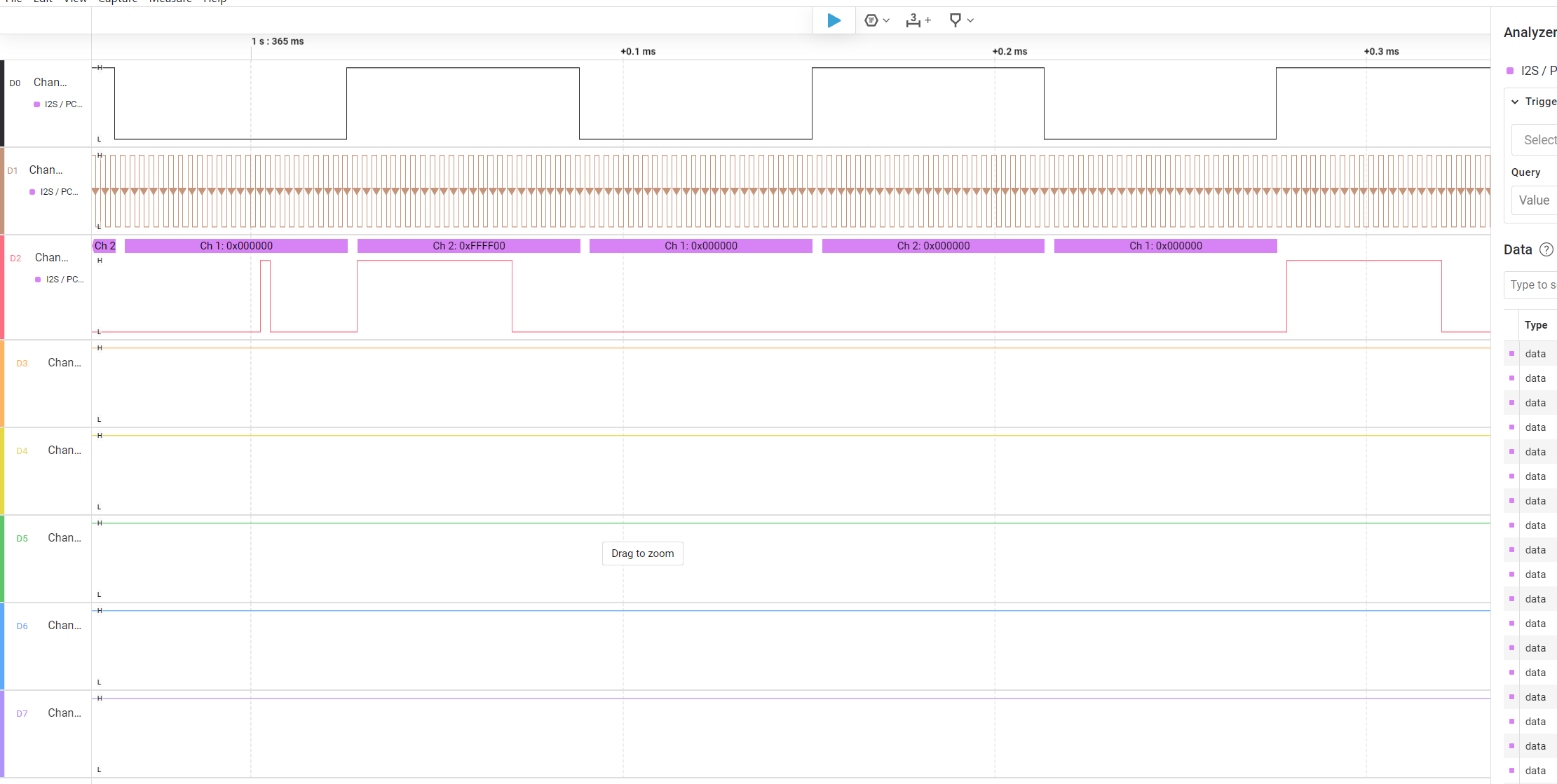Open the Select dropdown under Trigger
The height and width of the screenshot is (784, 1557).
tap(1539, 140)
